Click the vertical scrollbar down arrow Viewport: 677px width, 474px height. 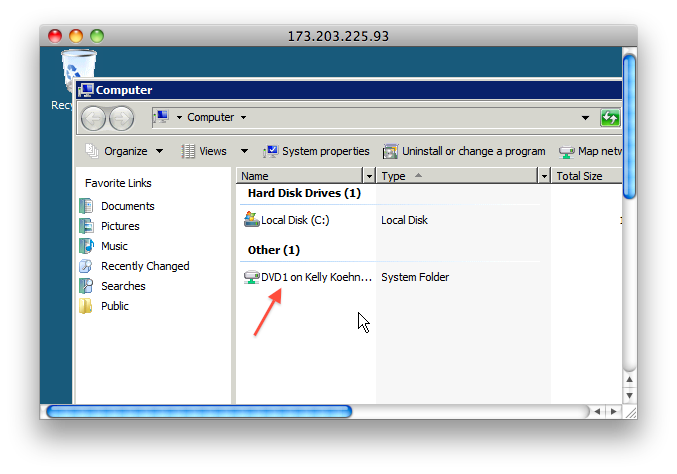pyautogui.click(x=630, y=395)
